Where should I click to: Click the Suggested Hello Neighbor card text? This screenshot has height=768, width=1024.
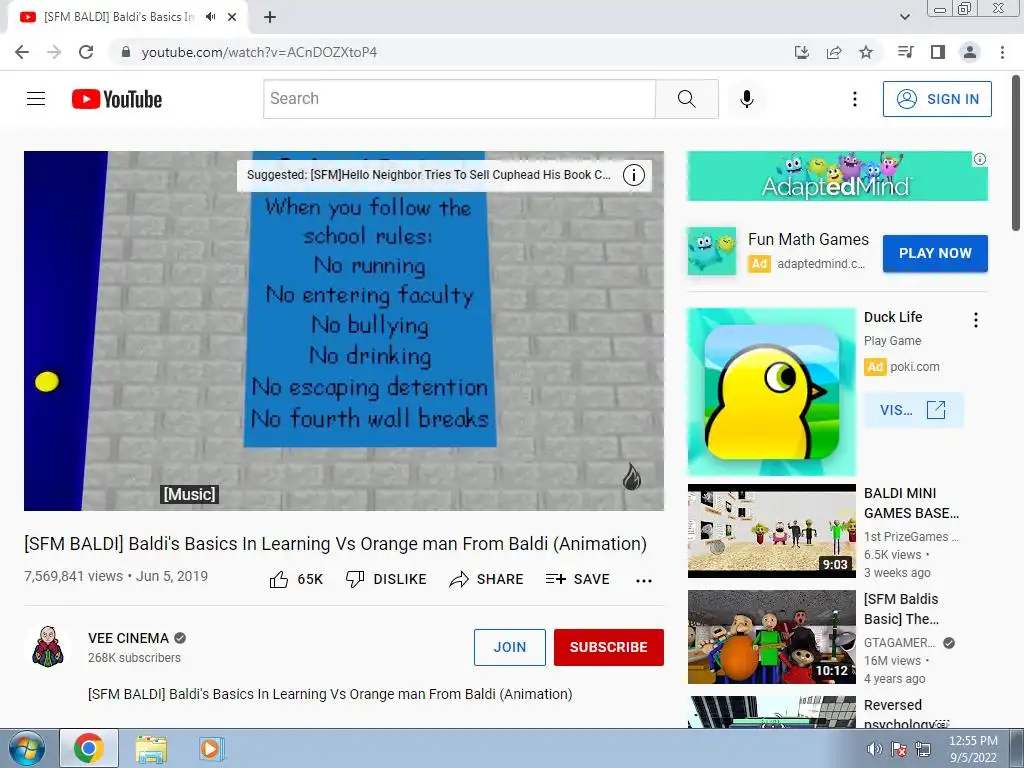(x=429, y=175)
